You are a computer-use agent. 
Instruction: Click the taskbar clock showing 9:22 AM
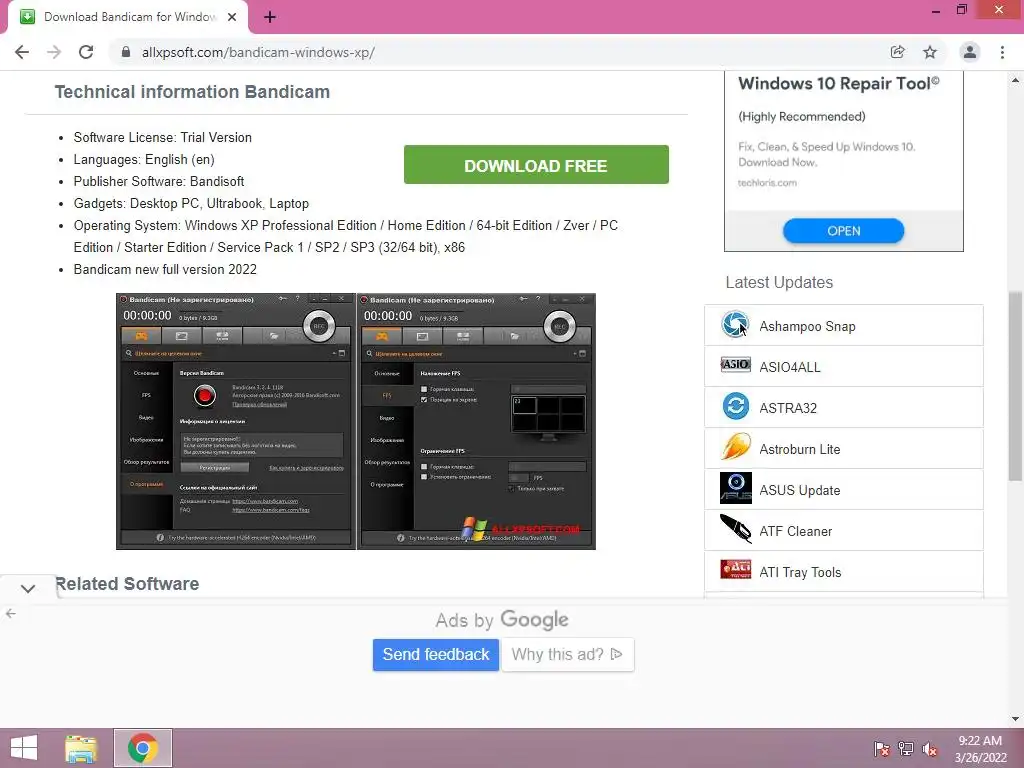(980, 748)
